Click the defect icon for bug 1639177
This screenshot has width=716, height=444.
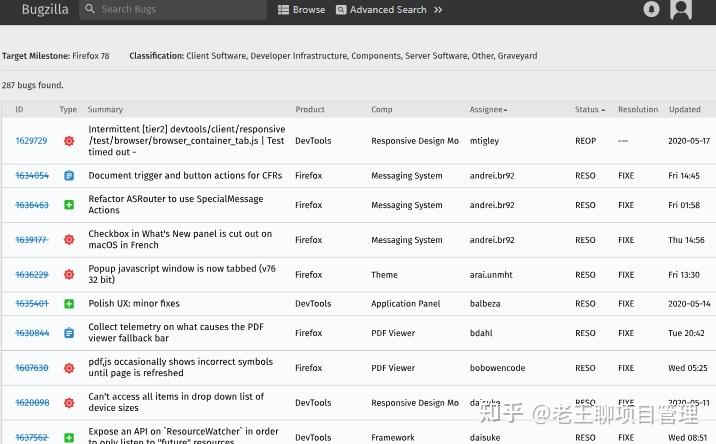tap(69, 240)
